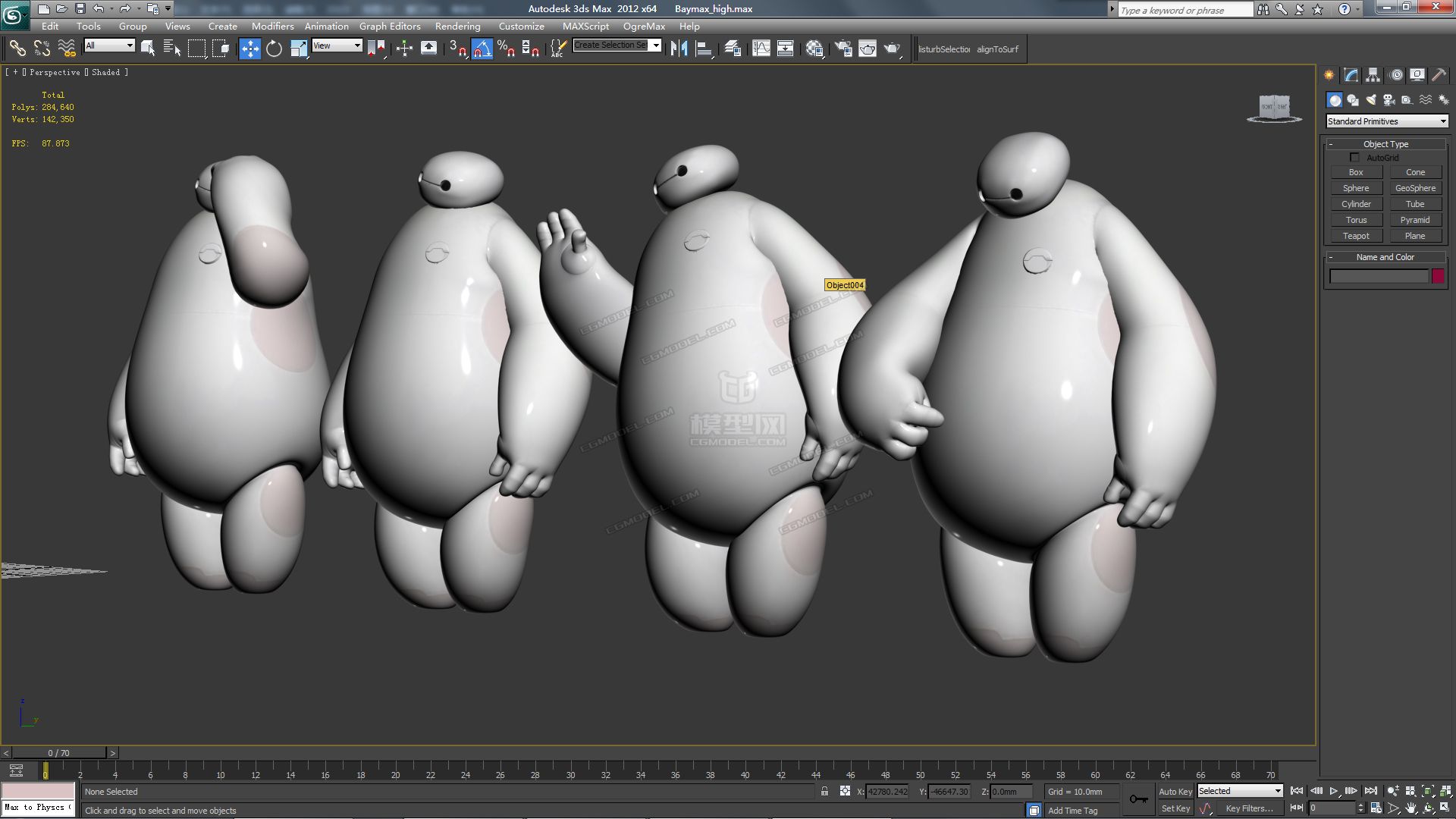Switch to the Motion panel tab
Viewport: 1456px width, 819px height.
point(1395,75)
